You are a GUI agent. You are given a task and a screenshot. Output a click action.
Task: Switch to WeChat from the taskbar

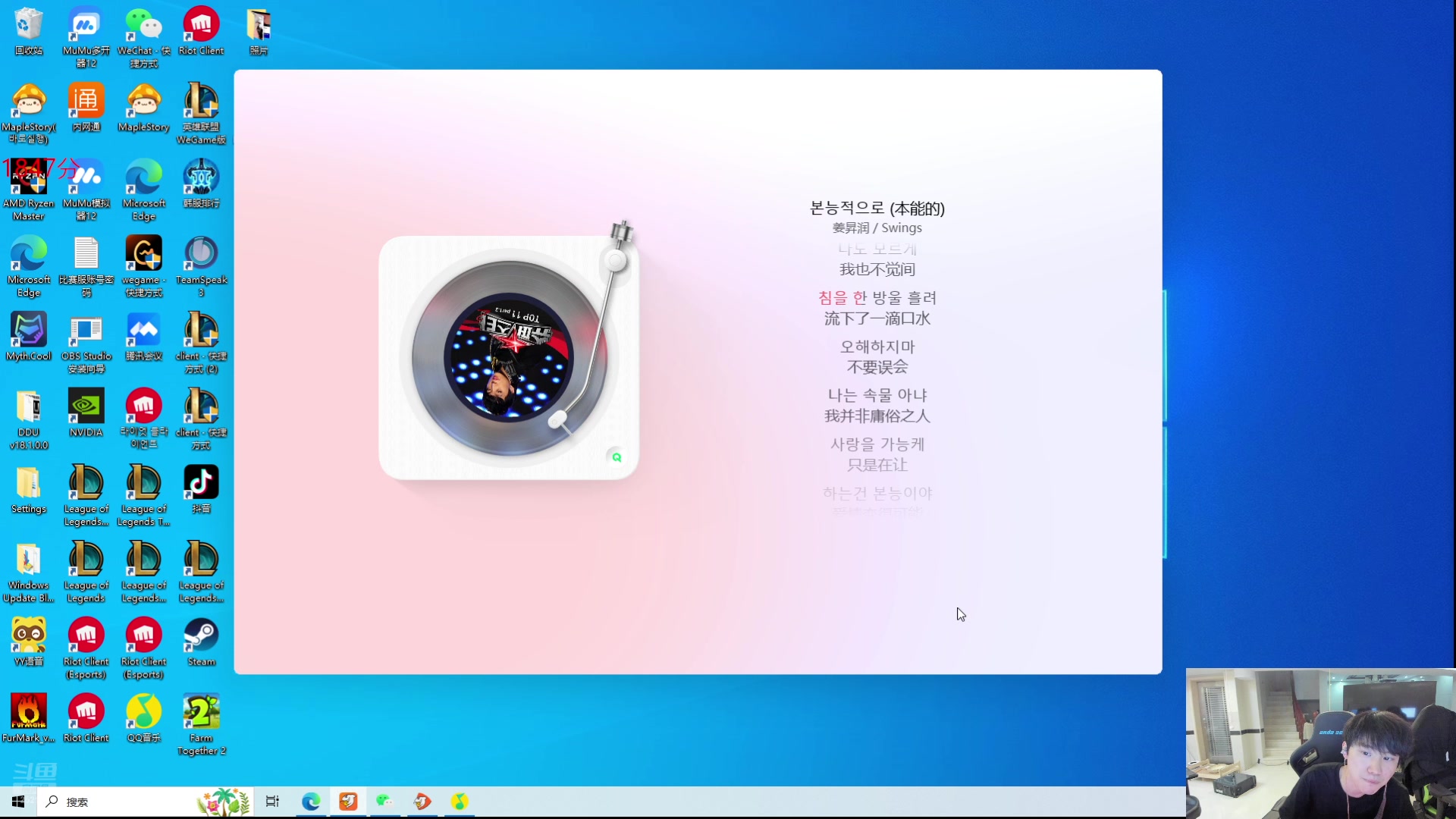(385, 802)
